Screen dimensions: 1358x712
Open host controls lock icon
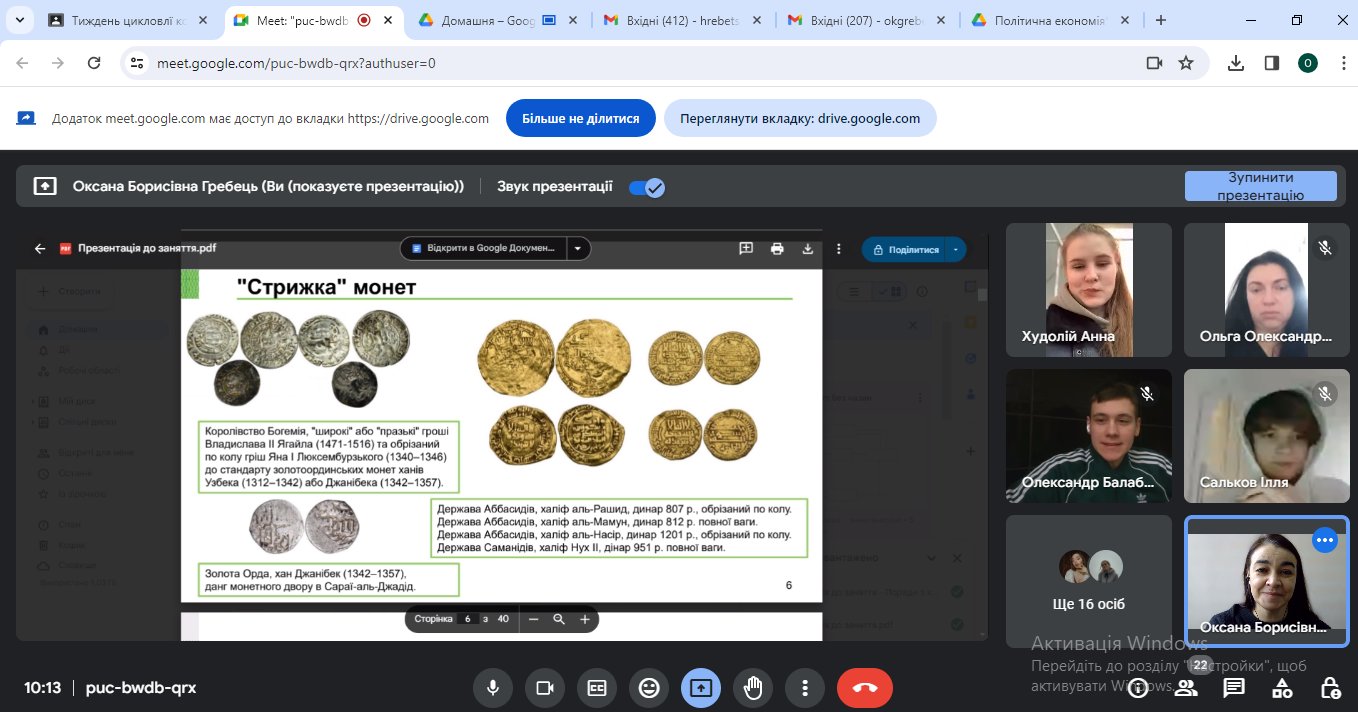coord(1330,688)
